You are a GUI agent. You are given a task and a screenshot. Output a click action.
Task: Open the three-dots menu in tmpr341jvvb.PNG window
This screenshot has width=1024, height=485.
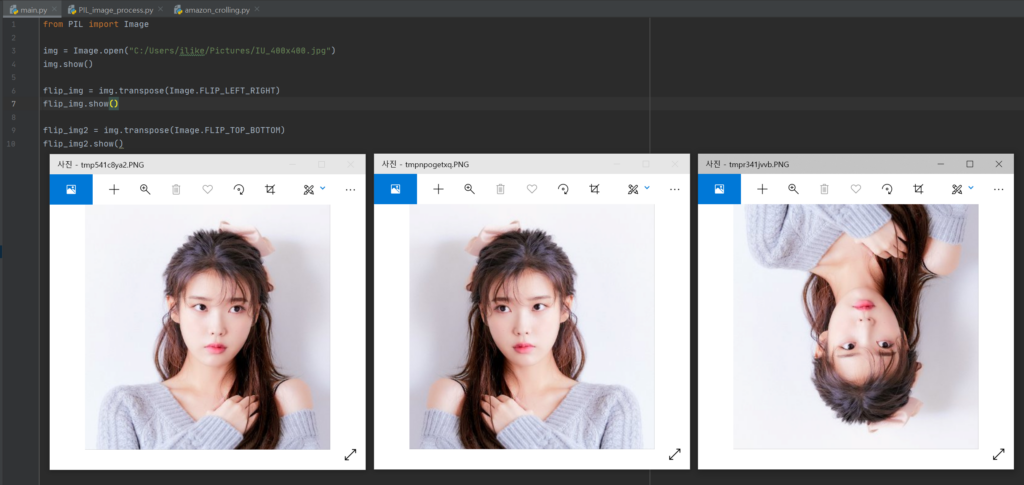[998, 189]
